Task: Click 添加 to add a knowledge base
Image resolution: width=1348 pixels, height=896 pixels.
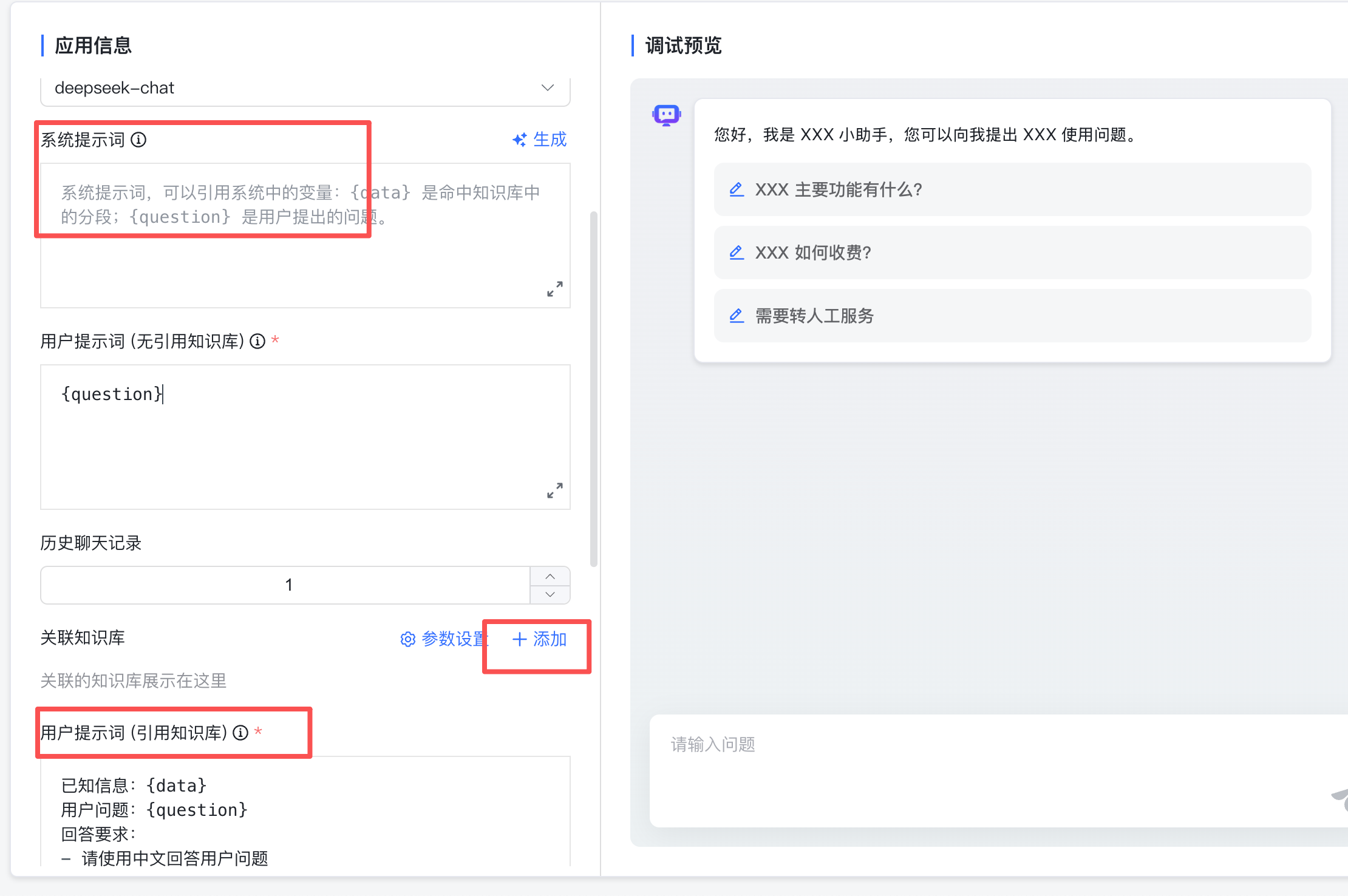Action: 539,639
